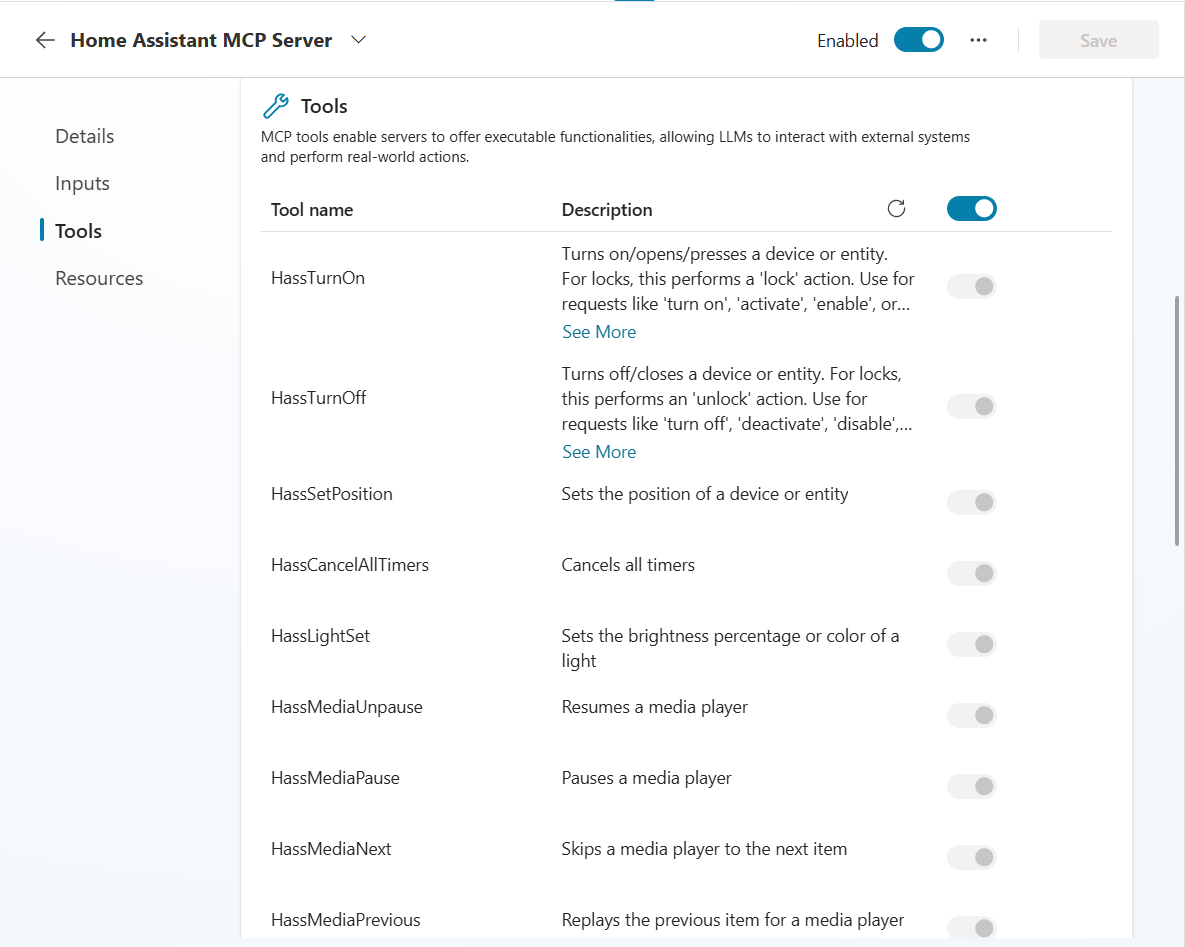Image resolution: width=1185 pixels, height=947 pixels.
Task: Refresh the tools list with the reload icon
Action: [896, 209]
